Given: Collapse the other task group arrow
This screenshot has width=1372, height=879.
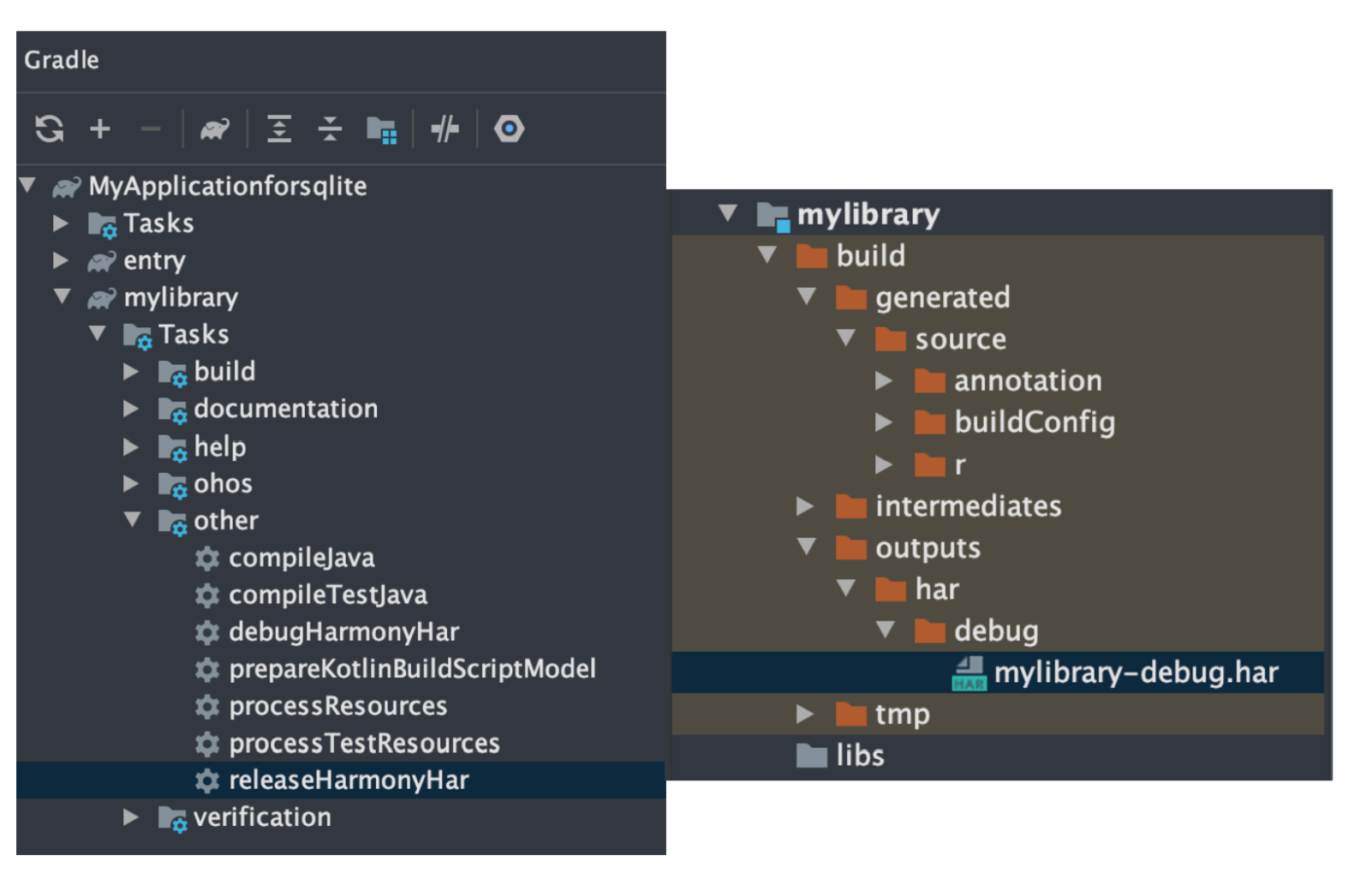Looking at the screenshot, I should point(133,519).
